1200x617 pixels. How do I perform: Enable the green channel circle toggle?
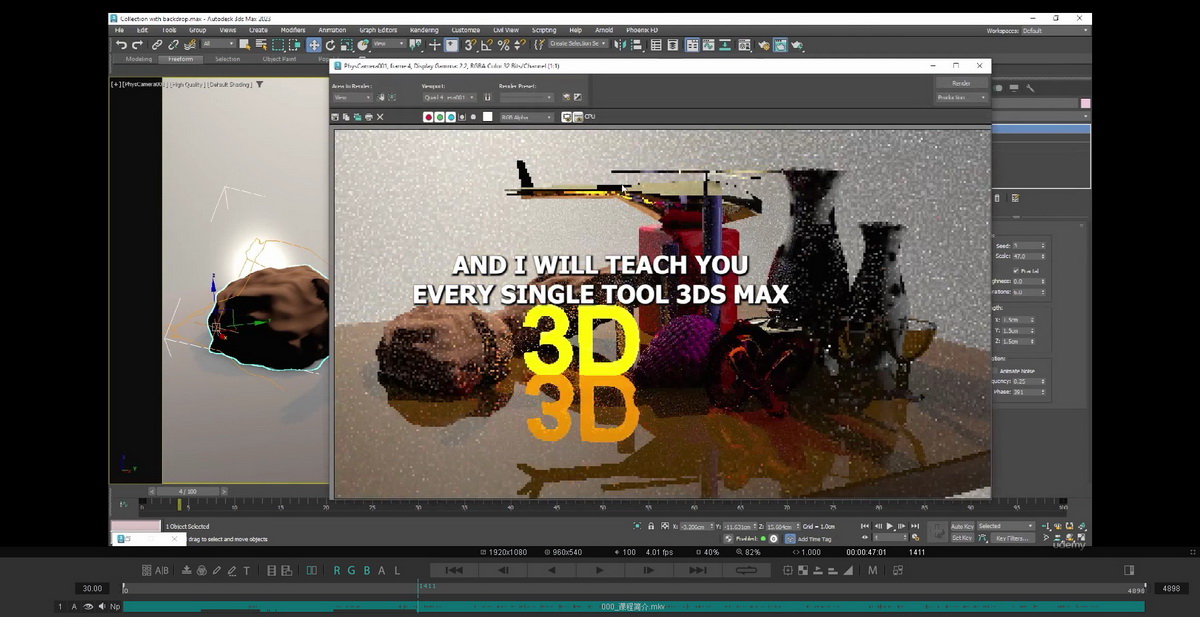click(440, 117)
